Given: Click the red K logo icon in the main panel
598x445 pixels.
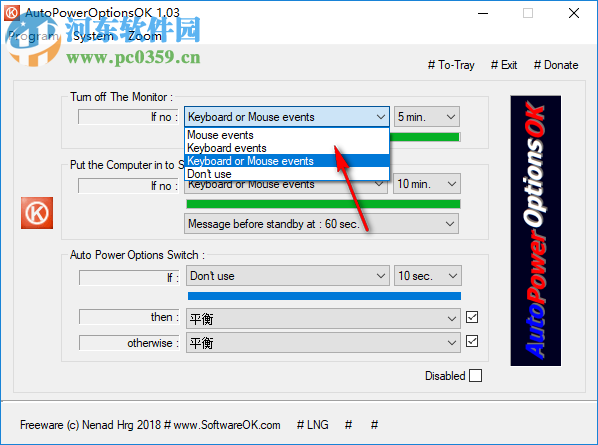Looking at the screenshot, I should point(37,213).
